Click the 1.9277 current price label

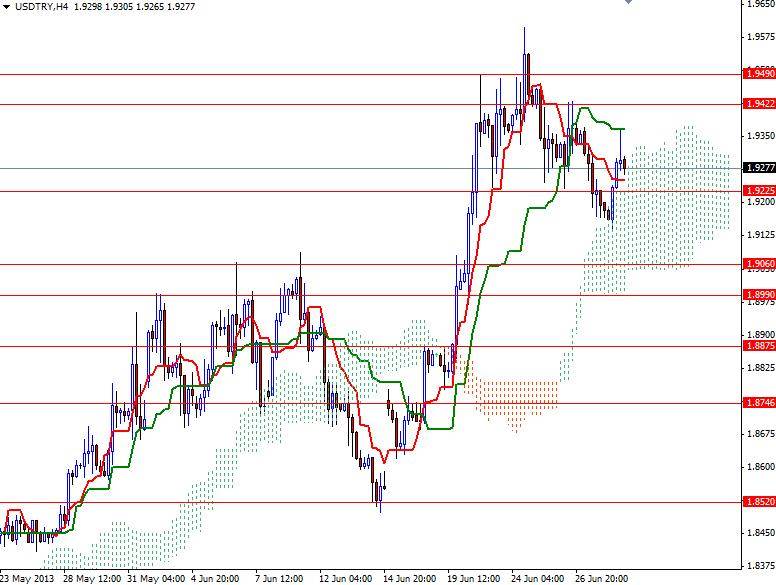(x=760, y=168)
